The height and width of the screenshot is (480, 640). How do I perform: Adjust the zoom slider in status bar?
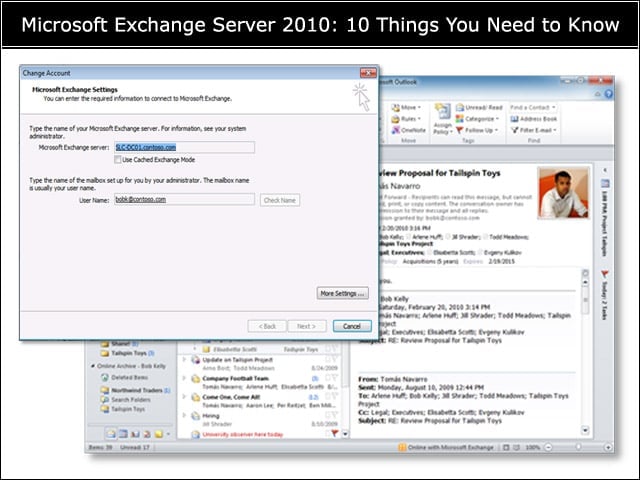pos(578,447)
